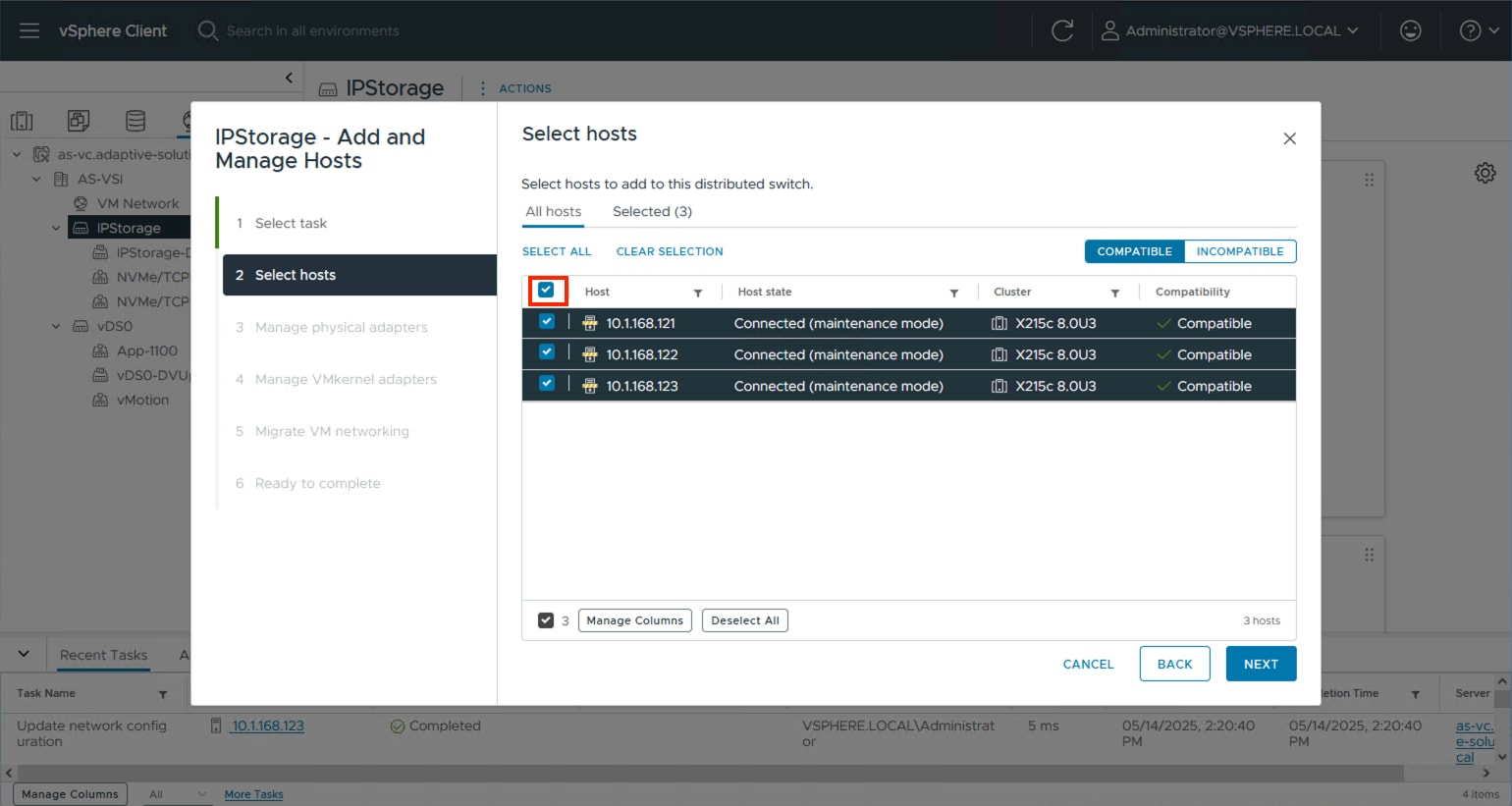Toggle the checkbox for host 10.1.168.123
This screenshot has height=806, width=1512.
(x=546, y=385)
